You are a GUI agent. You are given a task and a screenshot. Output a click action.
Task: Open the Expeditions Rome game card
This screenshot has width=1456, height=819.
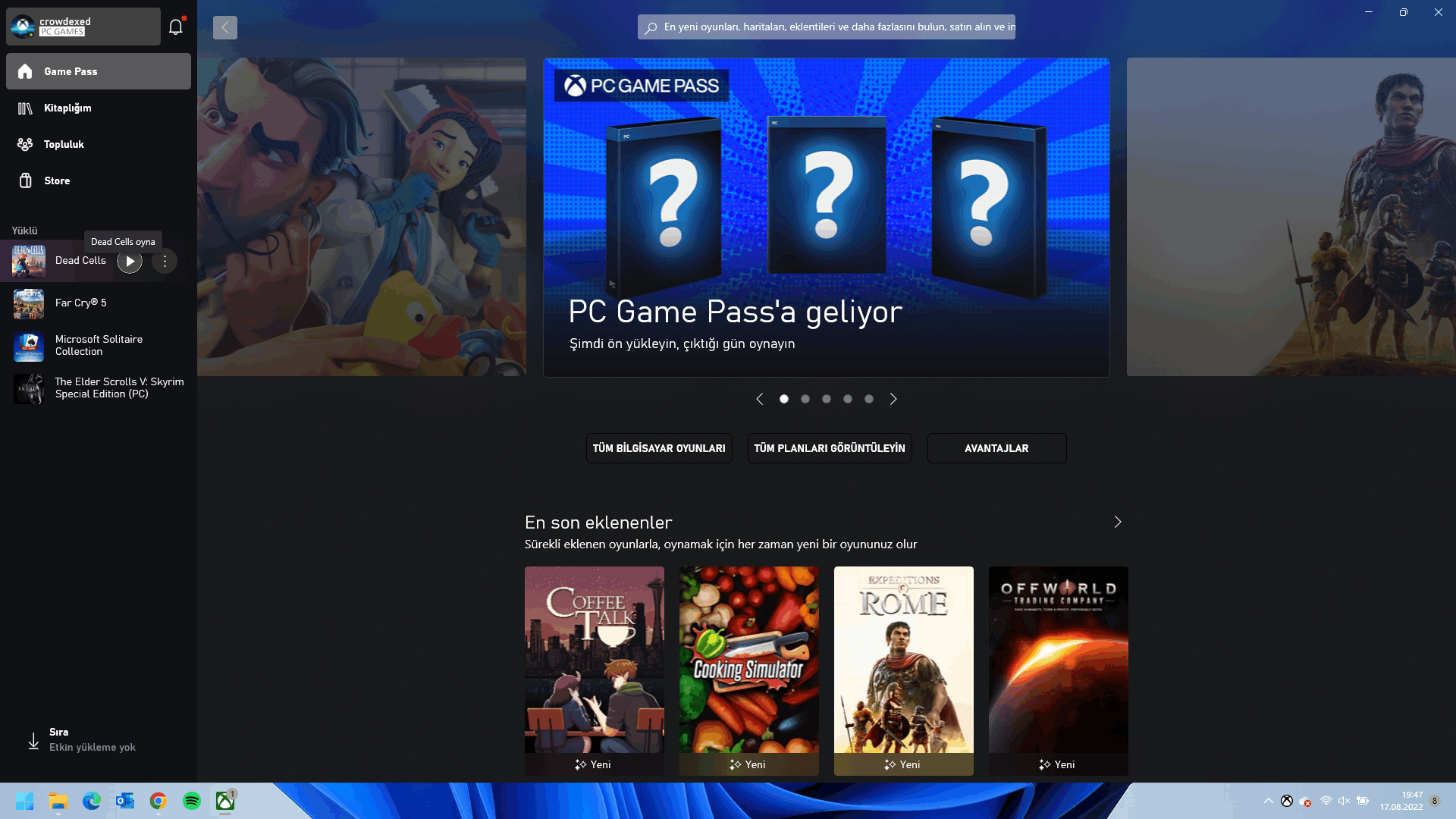click(x=904, y=670)
